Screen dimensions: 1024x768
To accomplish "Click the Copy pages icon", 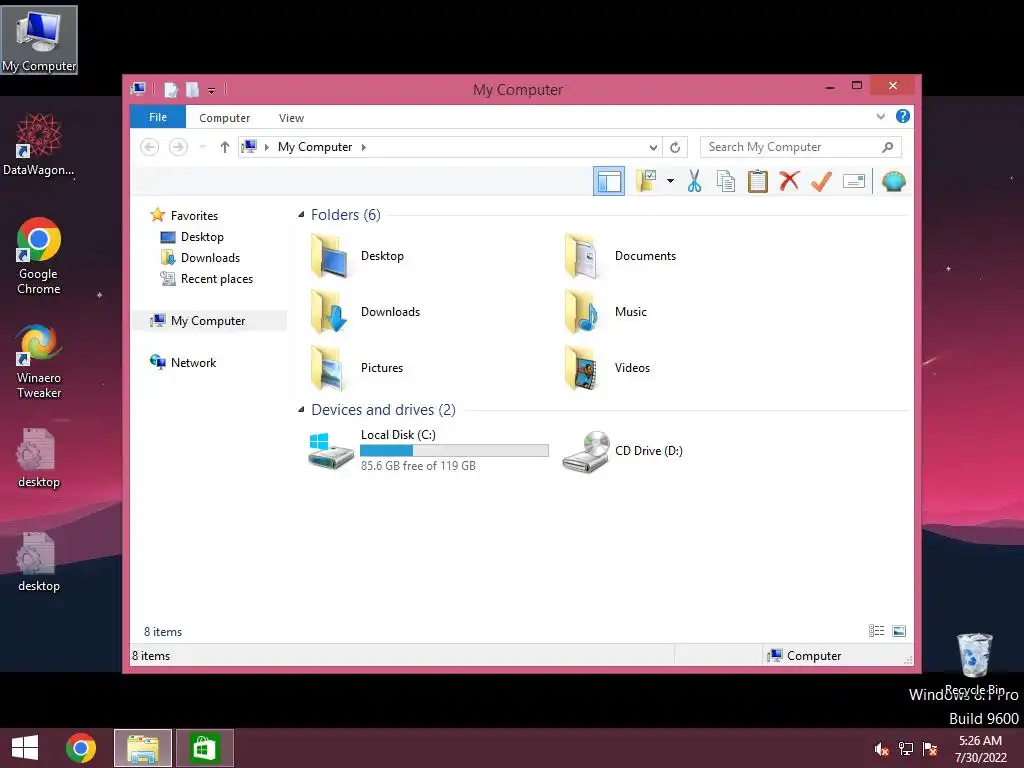I will (x=726, y=181).
